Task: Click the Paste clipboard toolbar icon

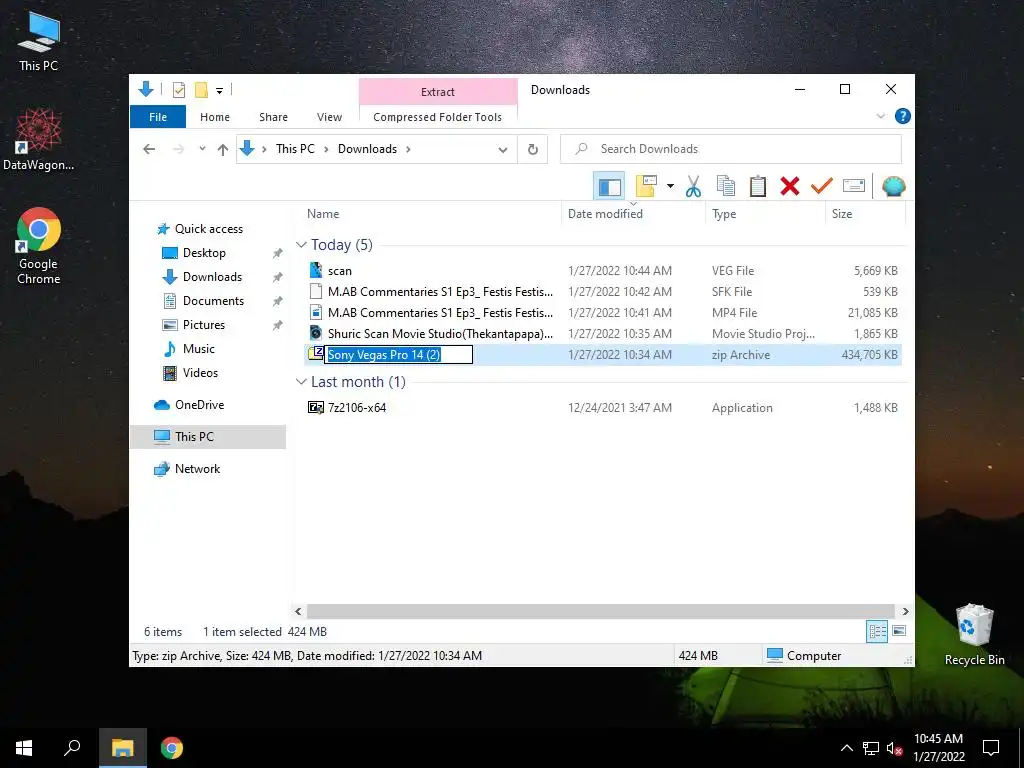Action: pos(758,186)
